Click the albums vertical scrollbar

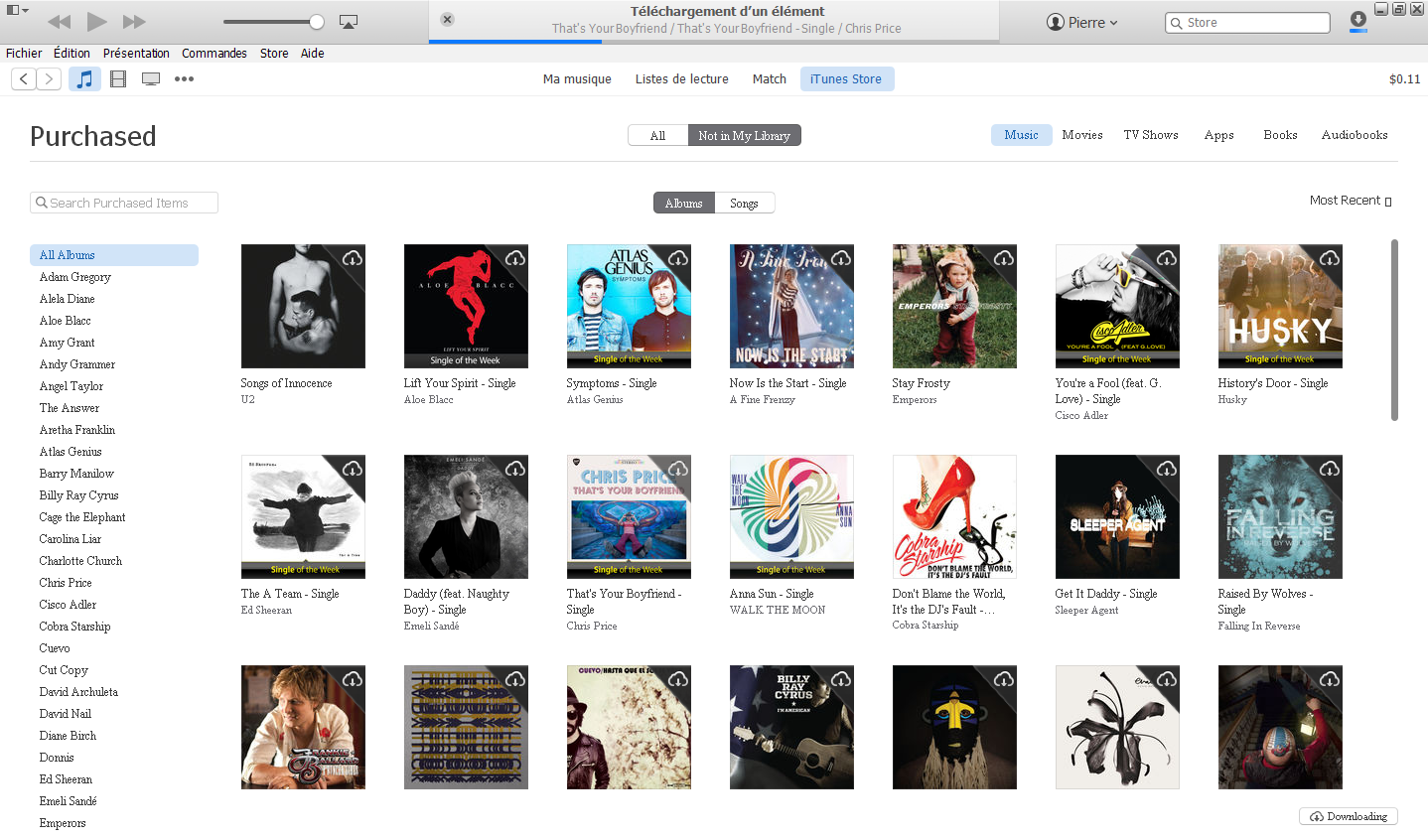click(1394, 330)
